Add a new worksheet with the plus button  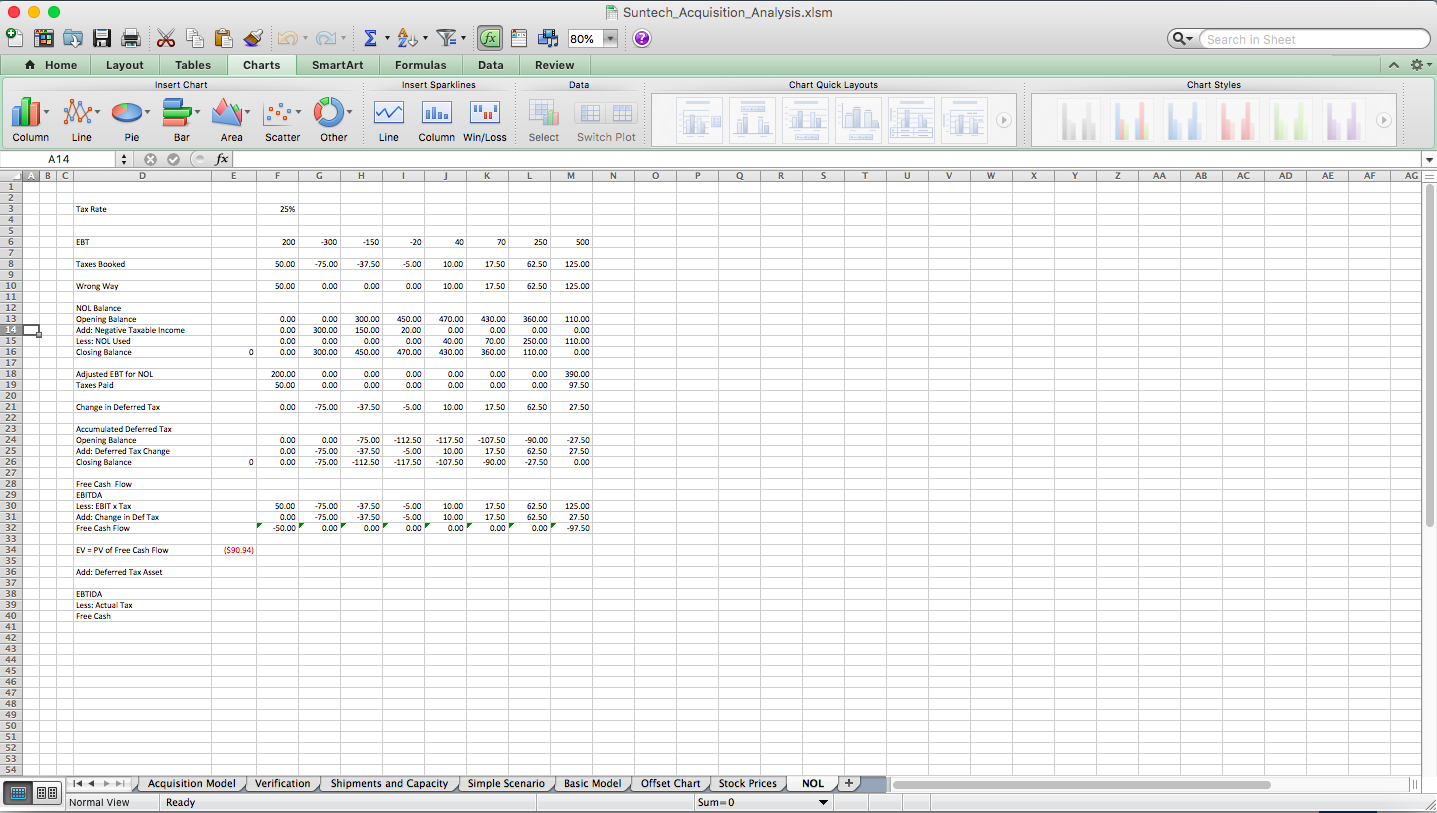coord(847,783)
